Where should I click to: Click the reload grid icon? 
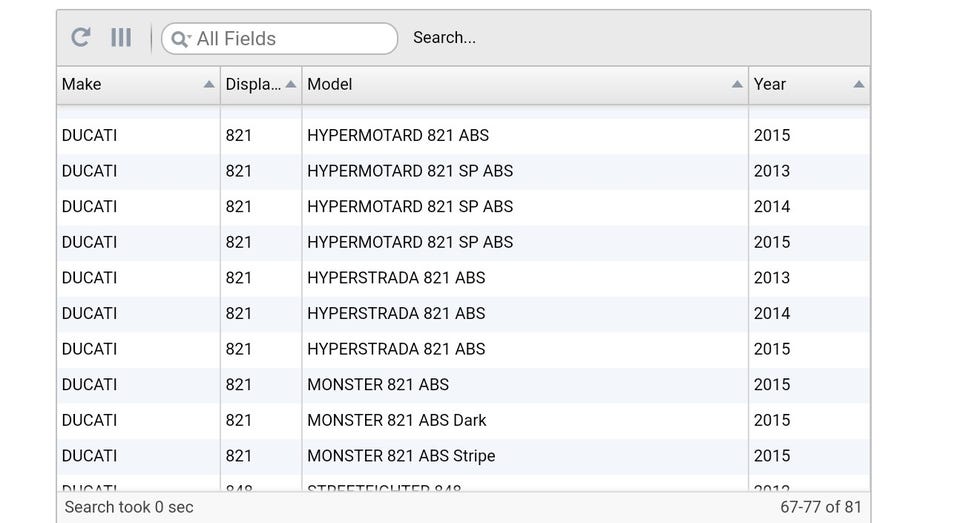tap(81, 38)
